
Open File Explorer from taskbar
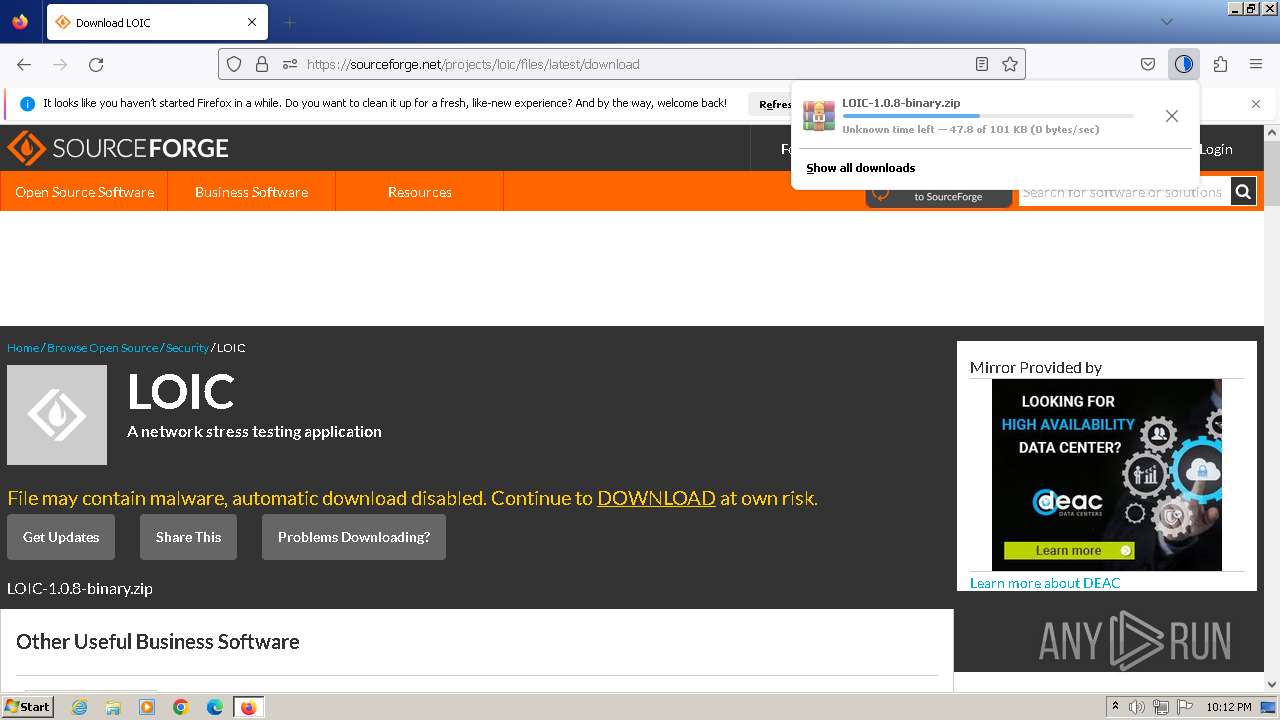pos(113,707)
